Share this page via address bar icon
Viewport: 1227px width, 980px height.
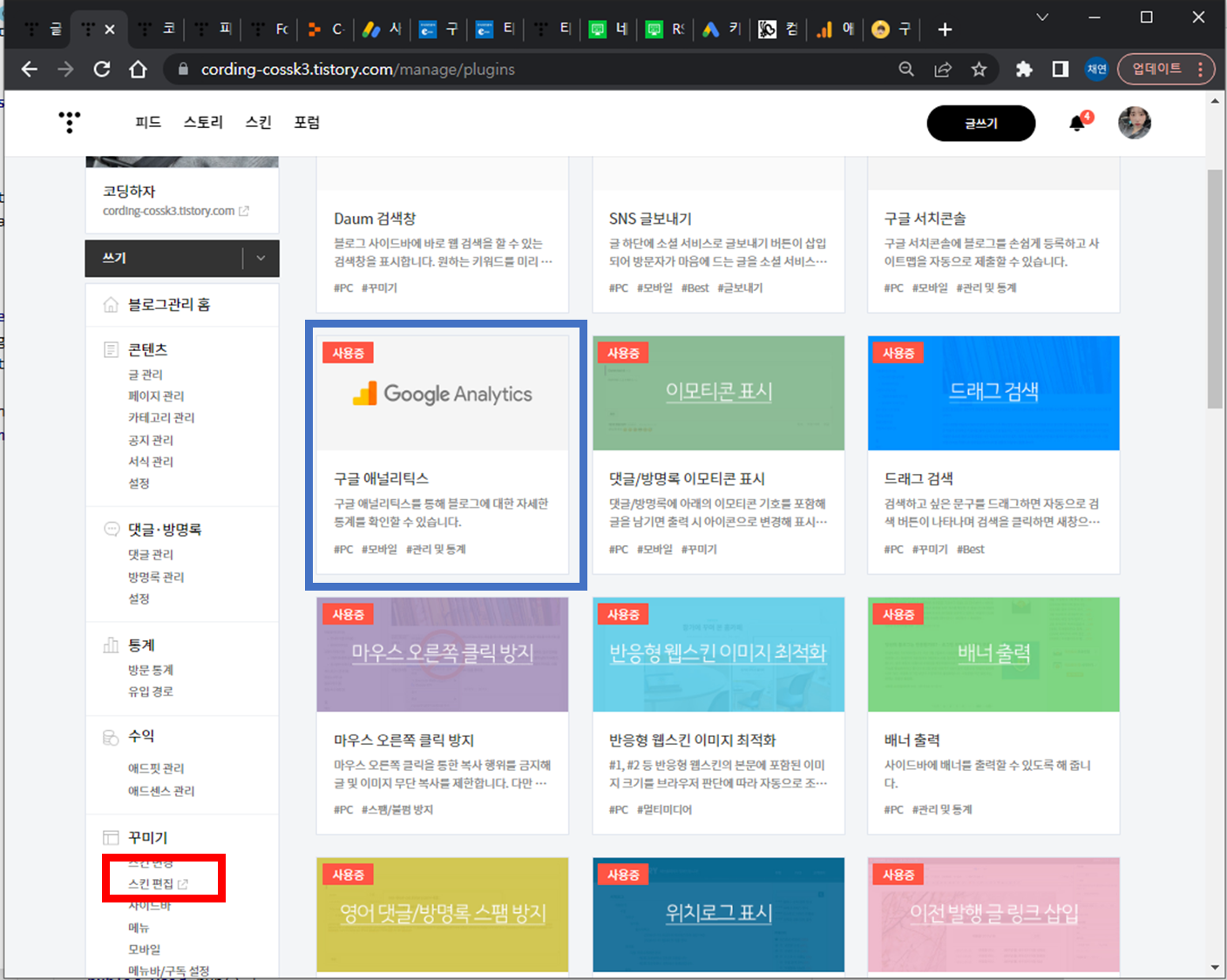[x=943, y=70]
